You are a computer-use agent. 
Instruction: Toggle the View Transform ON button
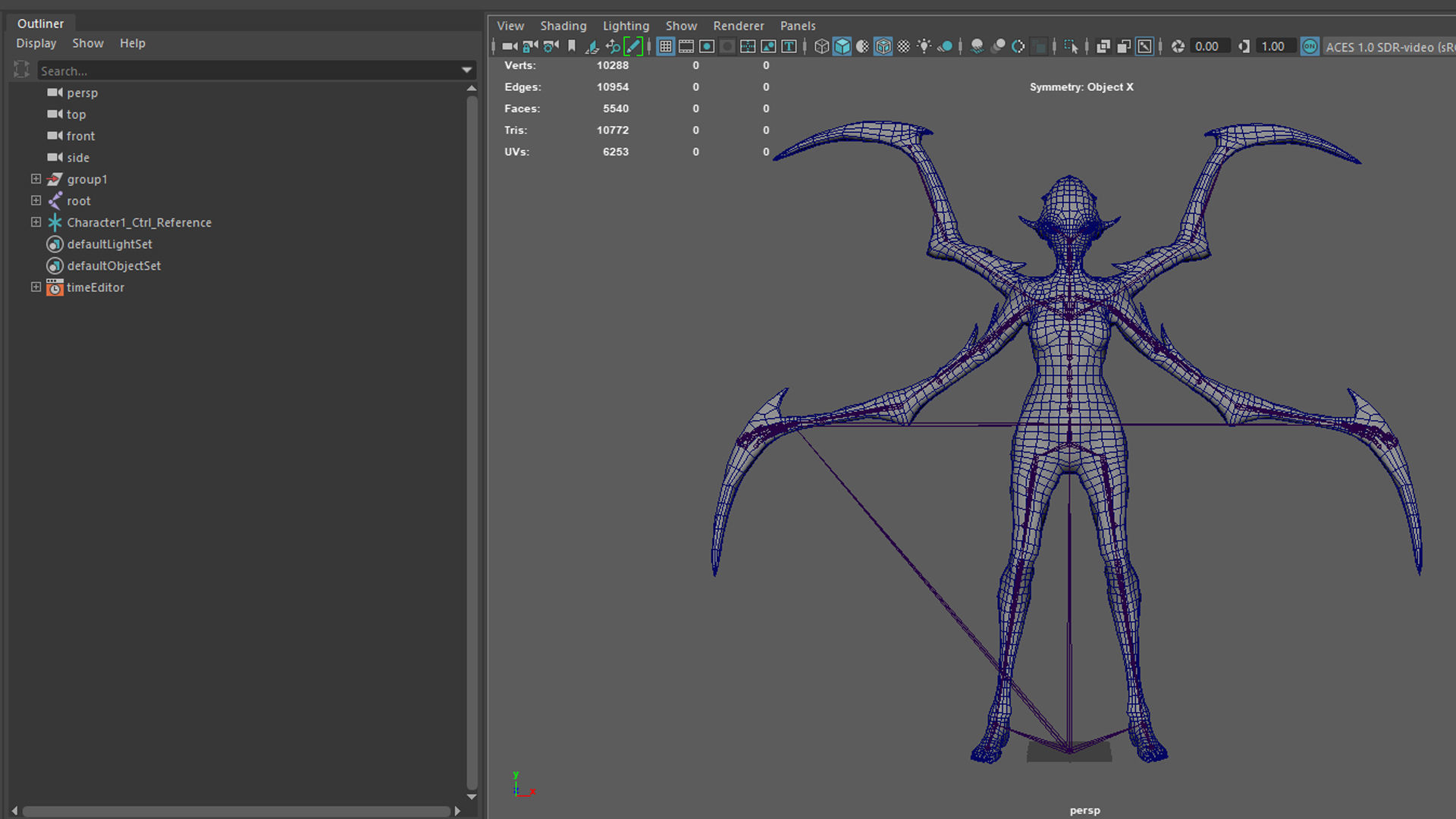point(1310,46)
